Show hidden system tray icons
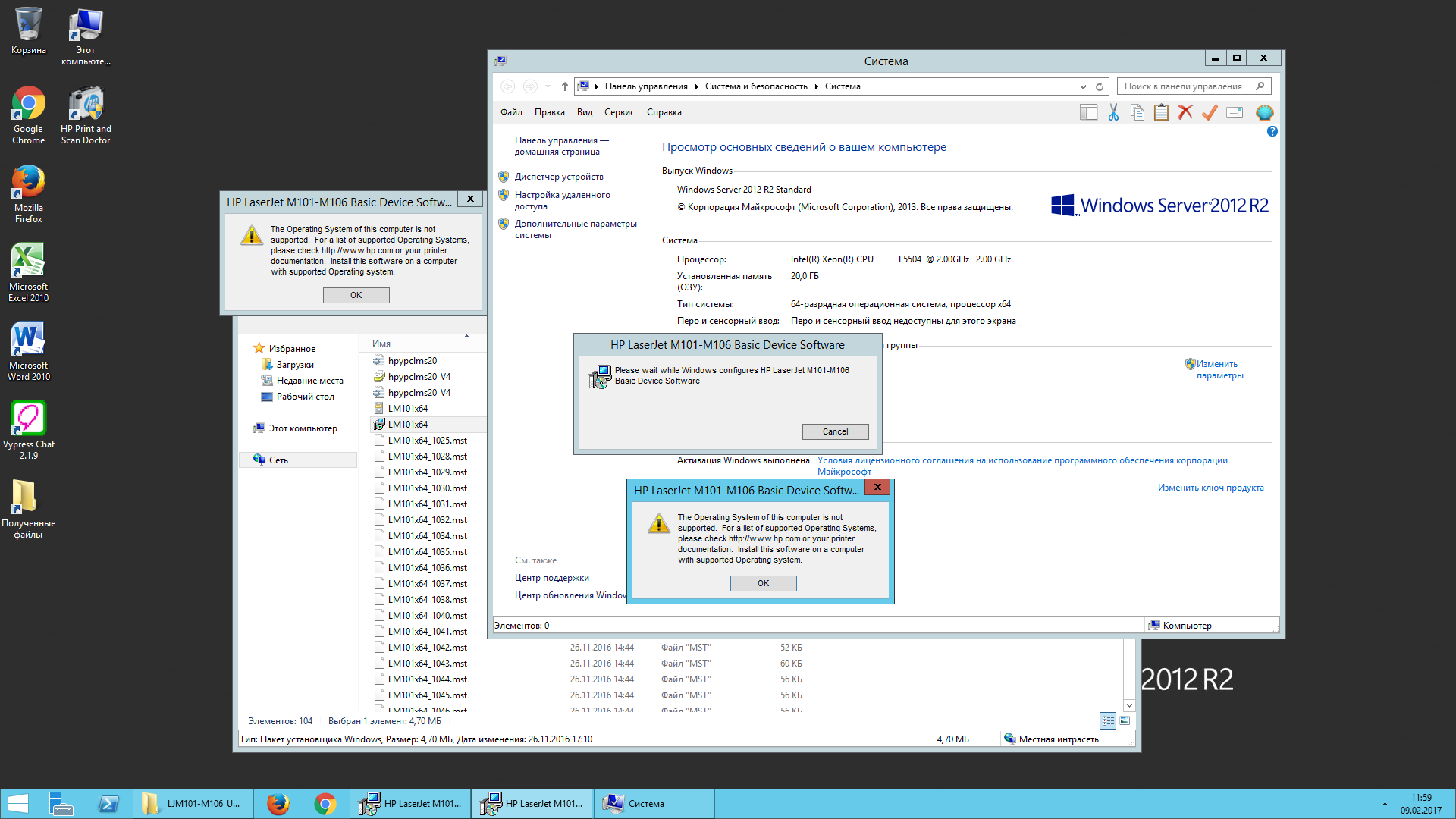1456x819 pixels. [x=1385, y=804]
